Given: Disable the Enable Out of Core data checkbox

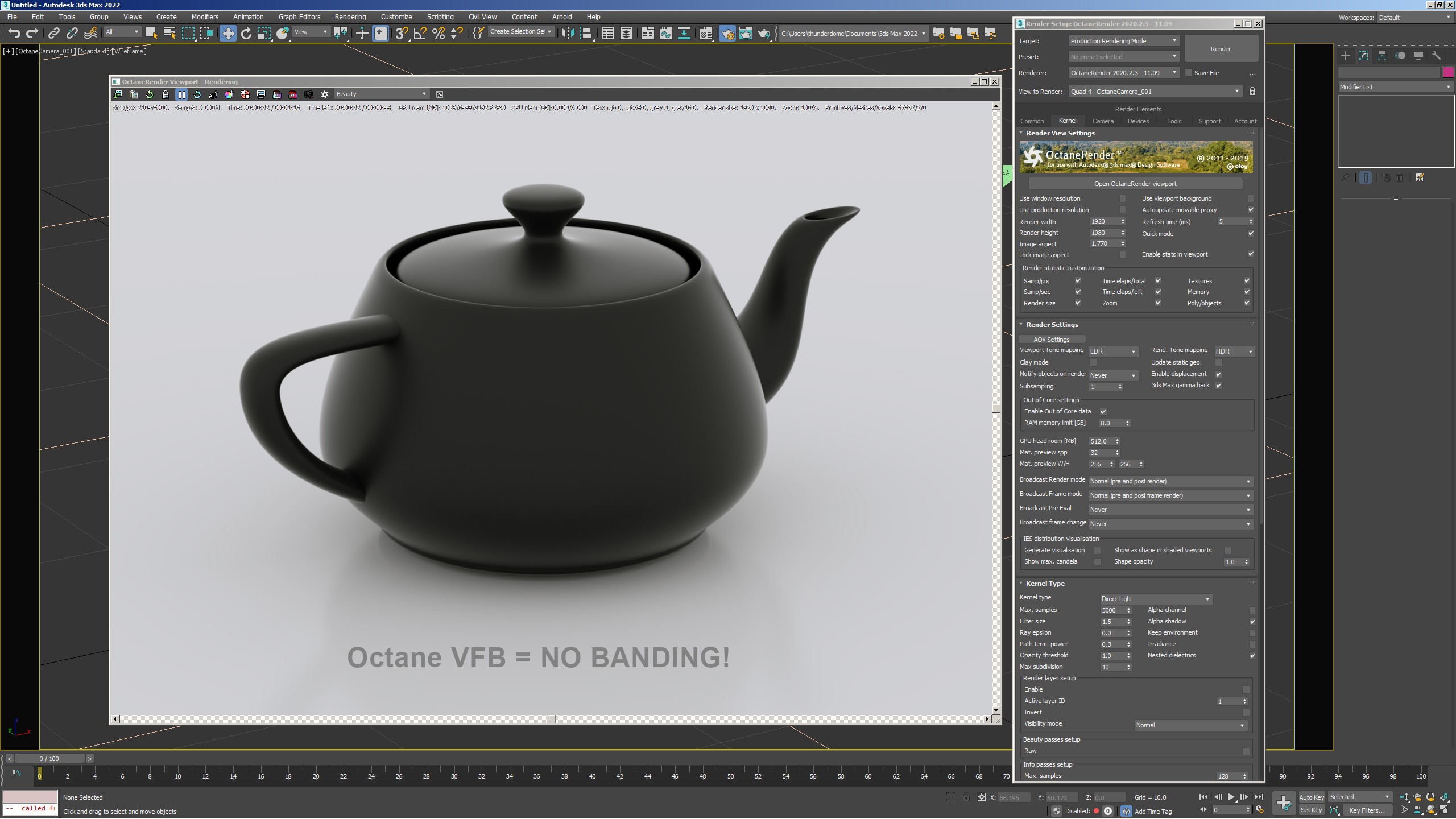Looking at the screenshot, I should pos(1103,412).
